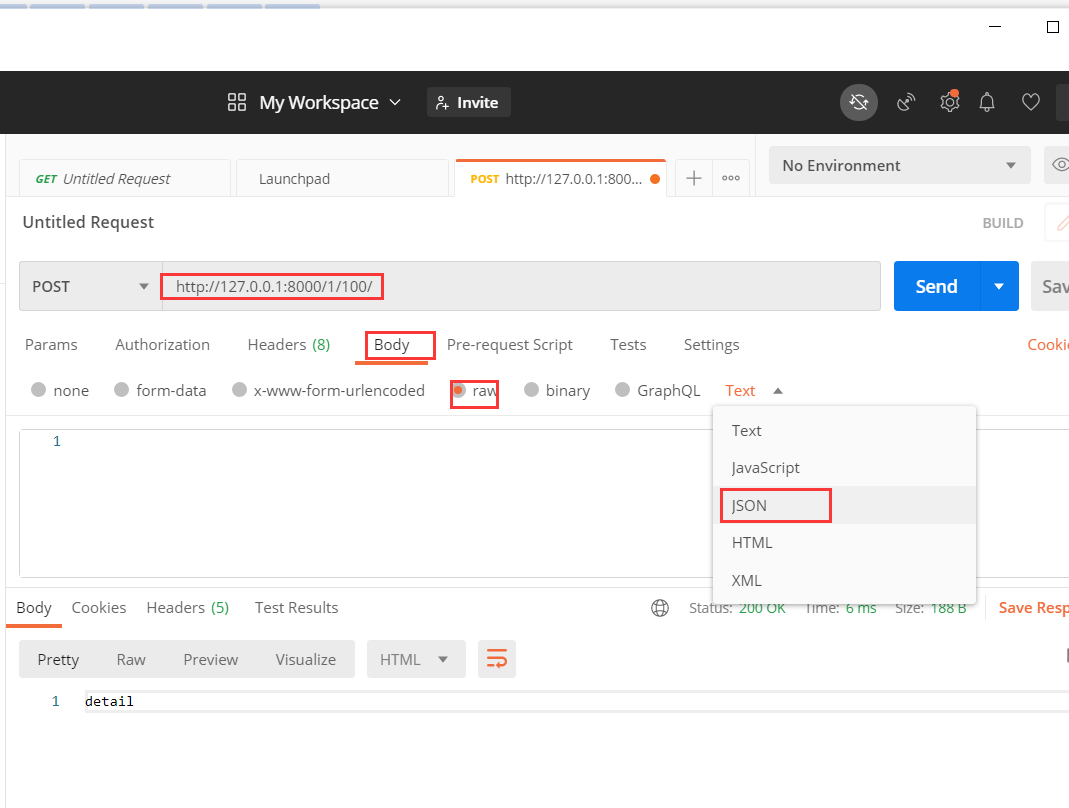Click the Save Response link
The image size is (1069, 808).
(x=1034, y=608)
